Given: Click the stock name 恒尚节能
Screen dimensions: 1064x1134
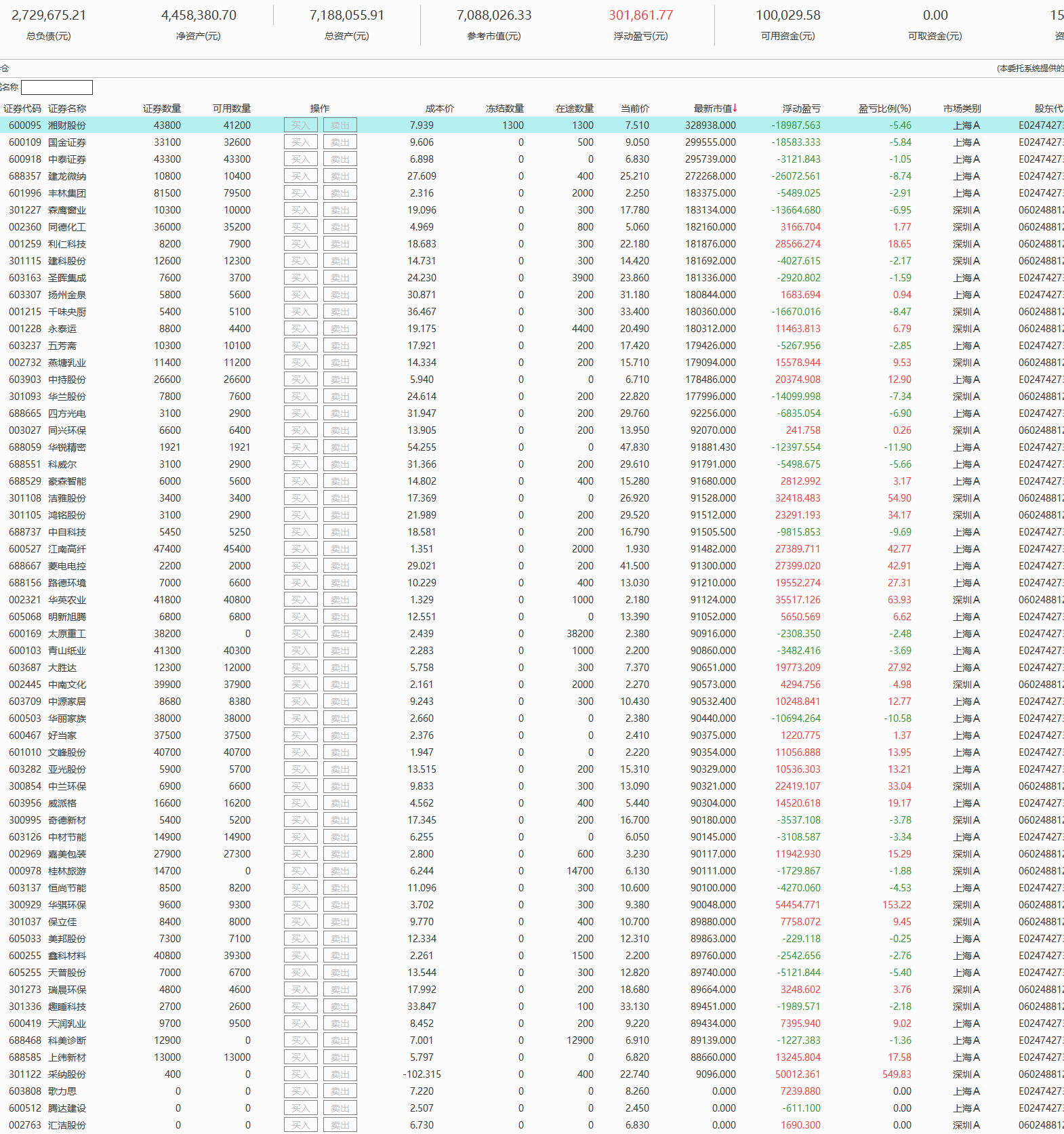Looking at the screenshot, I should (67, 888).
